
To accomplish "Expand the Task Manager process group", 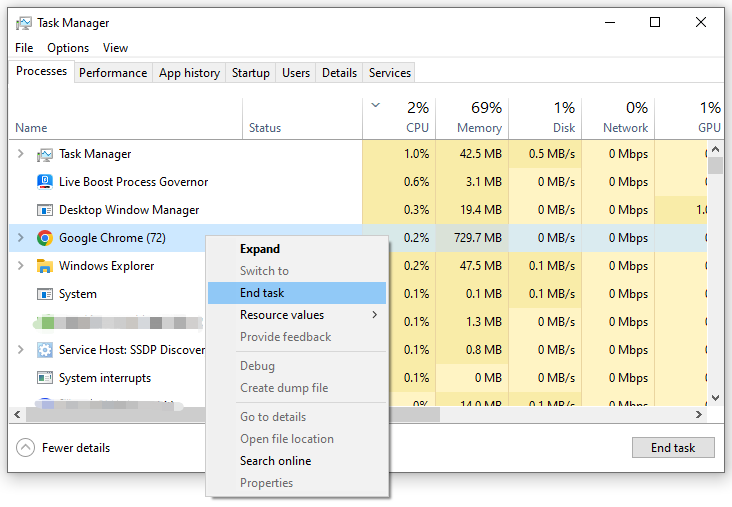I will pos(20,154).
